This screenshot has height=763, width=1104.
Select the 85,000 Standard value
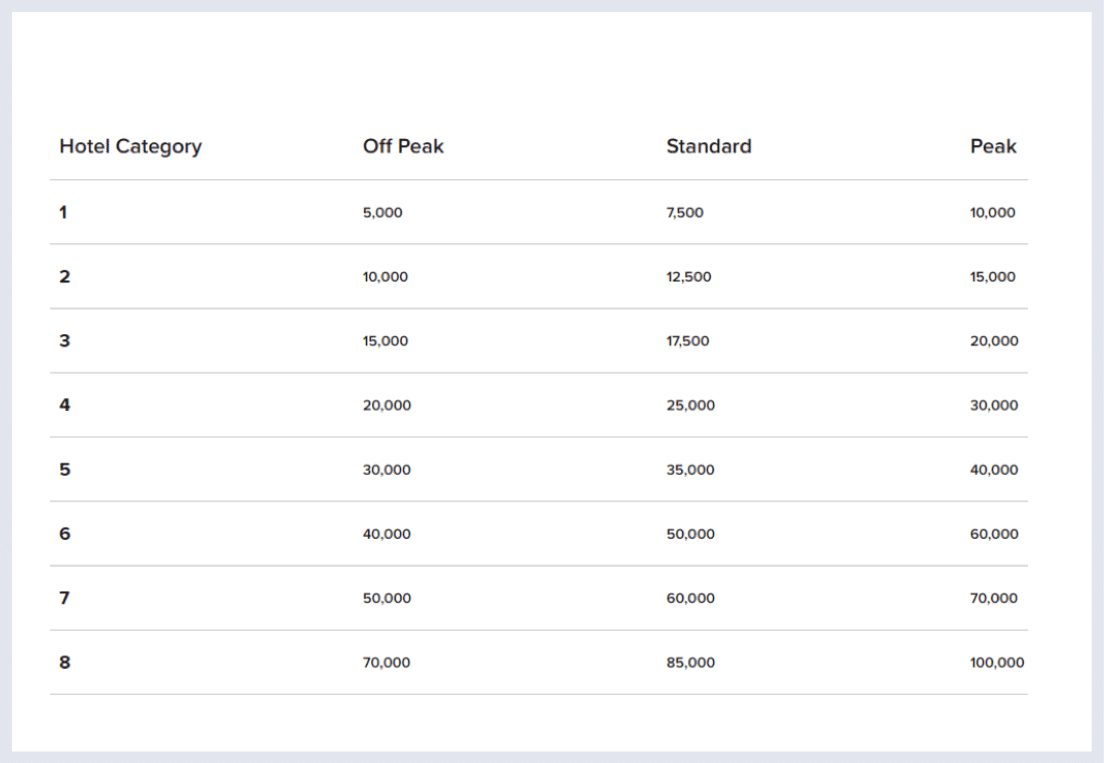point(690,663)
